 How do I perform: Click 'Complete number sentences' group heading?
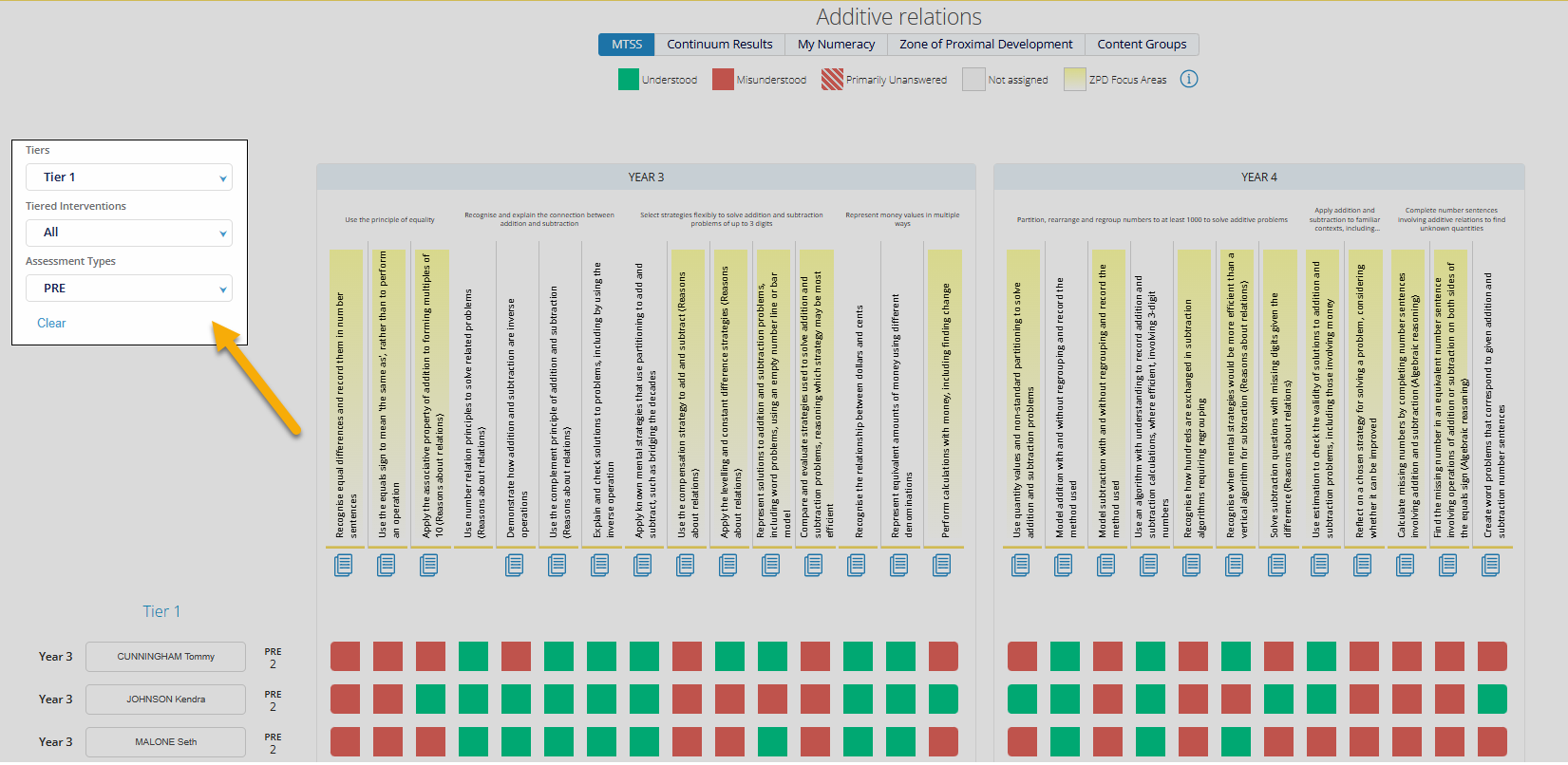(1451, 219)
